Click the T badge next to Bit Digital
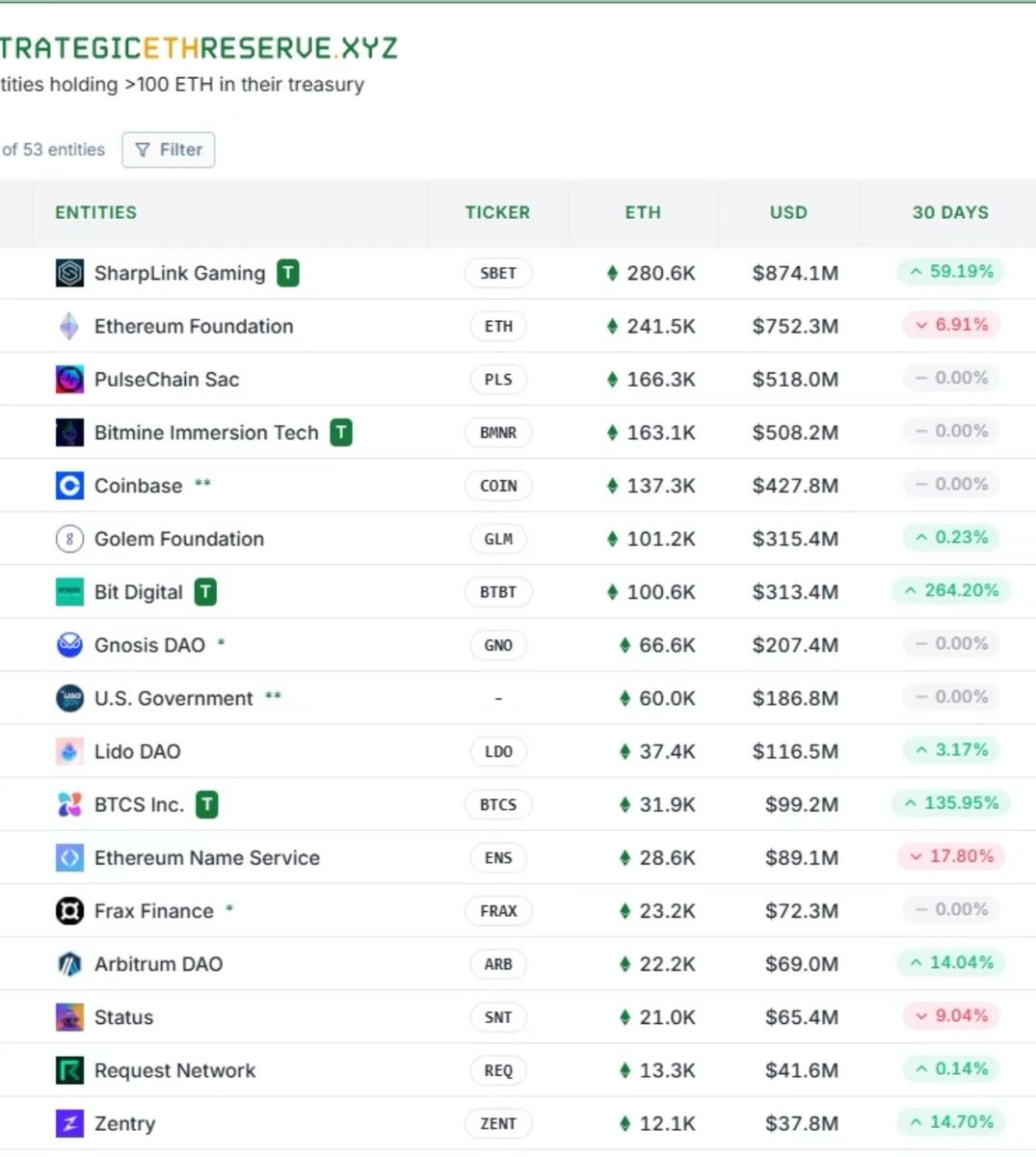Screen dimensions: 1036x1157 [x=205, y=592]
